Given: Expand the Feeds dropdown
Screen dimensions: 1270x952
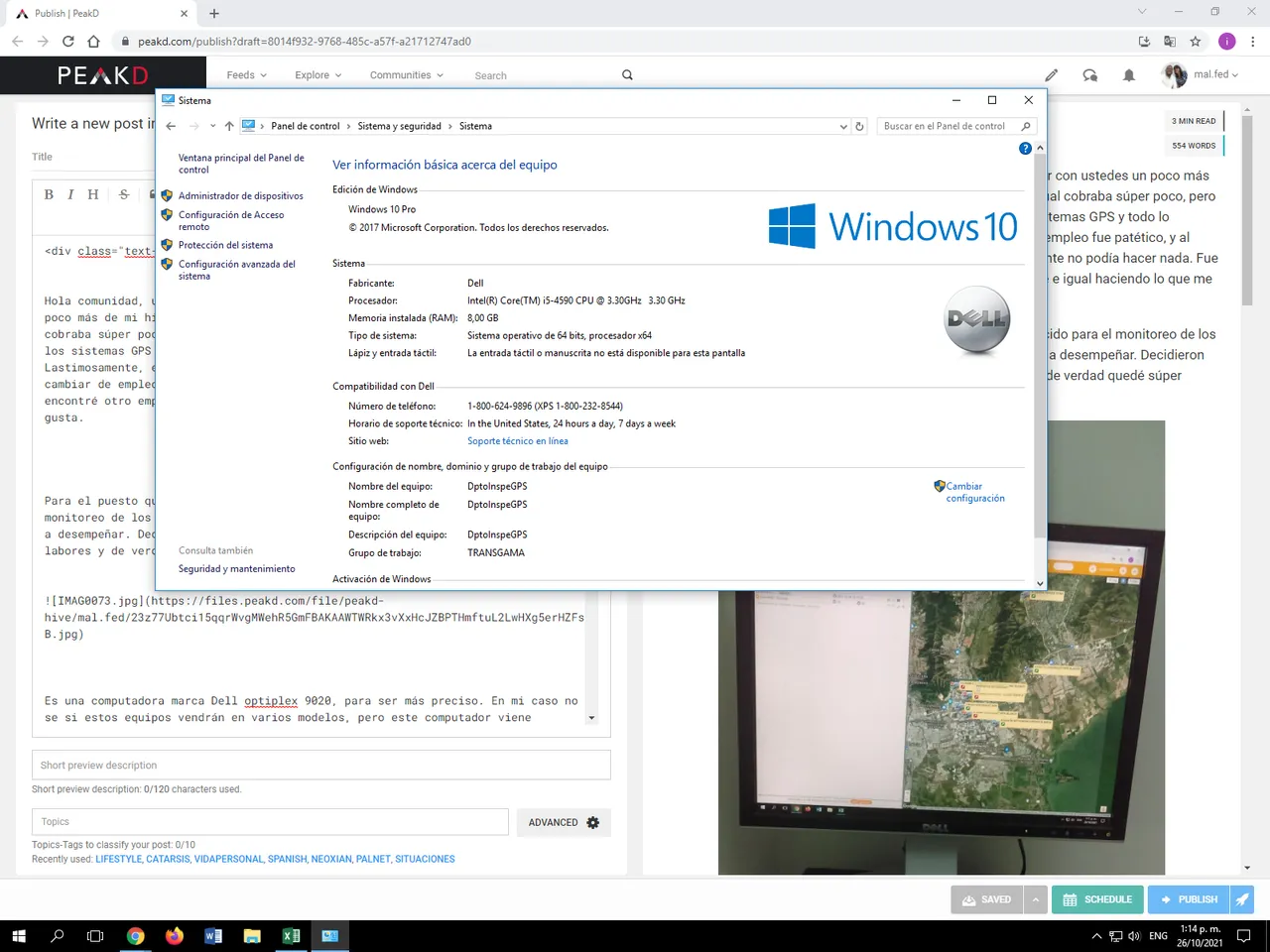Looking at the screenshot, I should [x=246, y=75].
